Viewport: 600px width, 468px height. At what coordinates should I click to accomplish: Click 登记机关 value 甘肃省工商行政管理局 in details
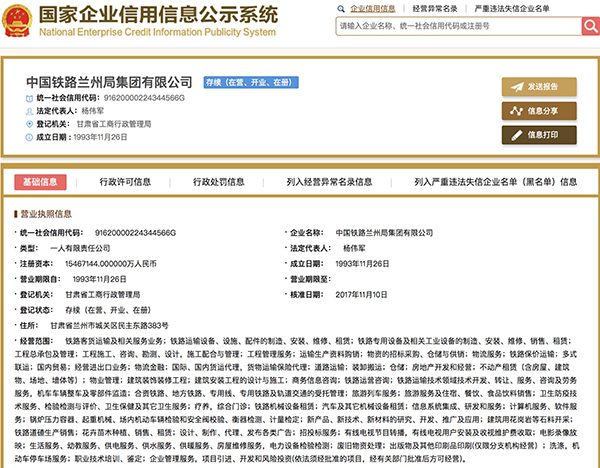click(103, 295)
